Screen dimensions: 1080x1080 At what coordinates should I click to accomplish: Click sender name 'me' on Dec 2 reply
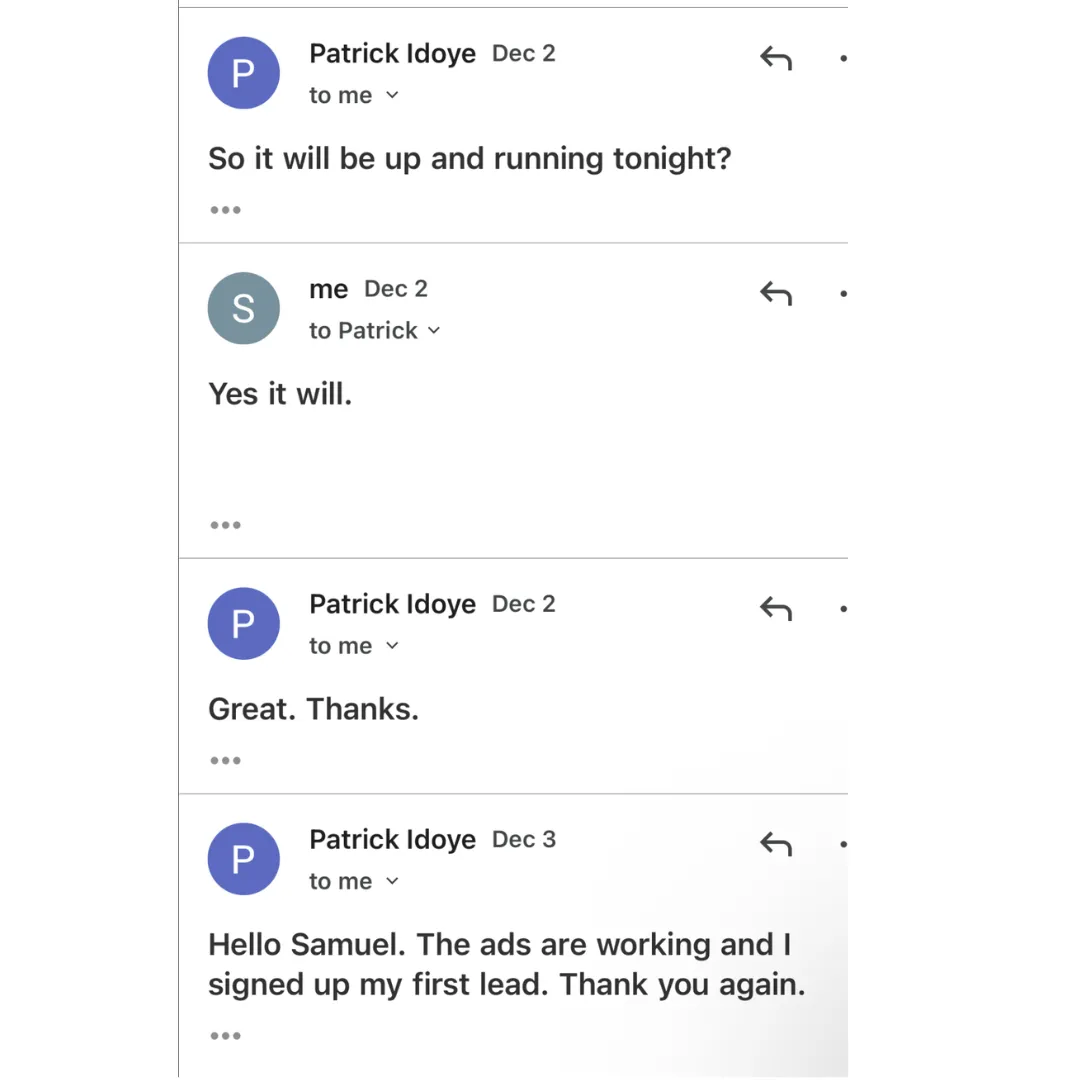[329, 289]
